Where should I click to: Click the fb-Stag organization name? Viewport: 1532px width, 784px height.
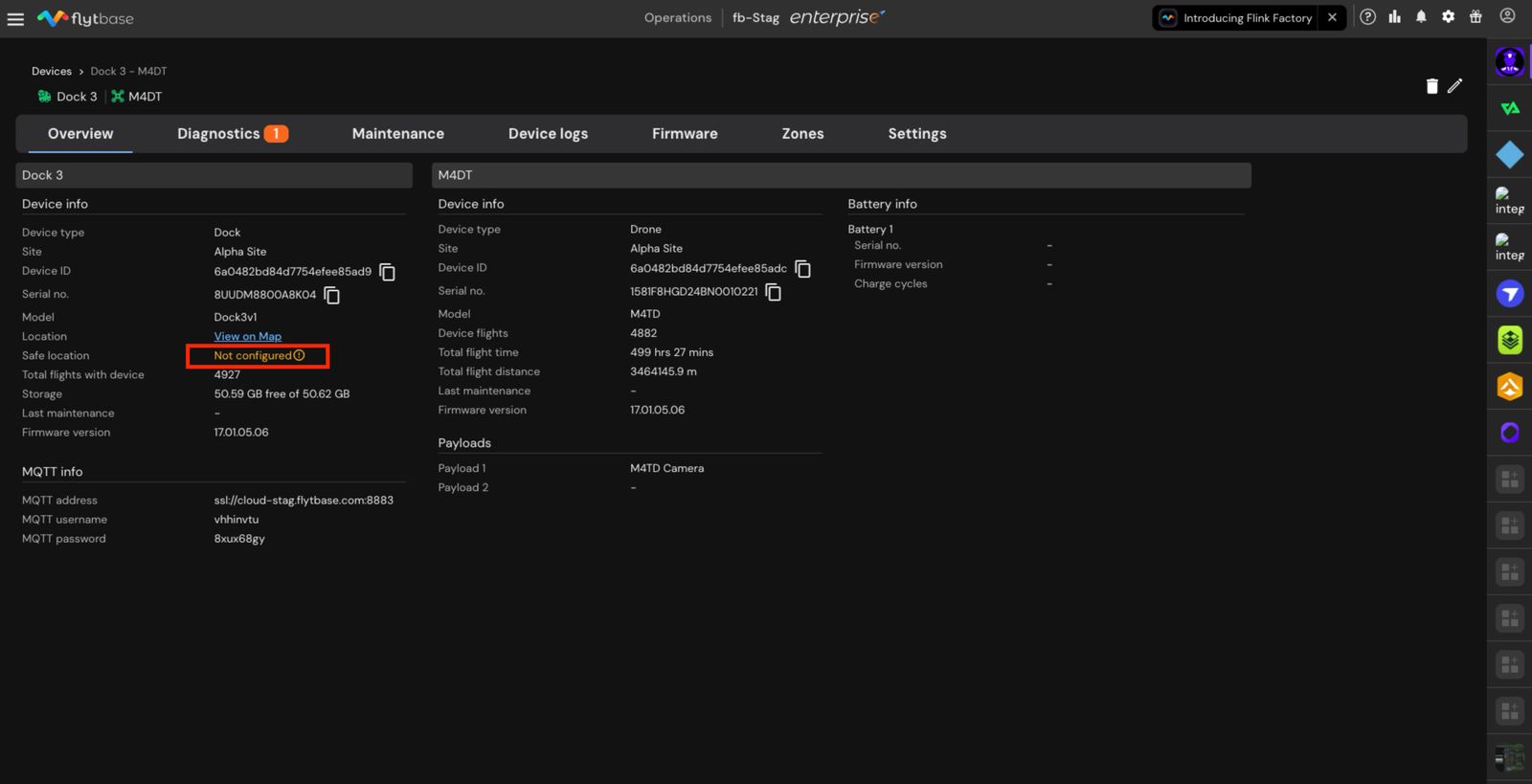pos(755,17)
